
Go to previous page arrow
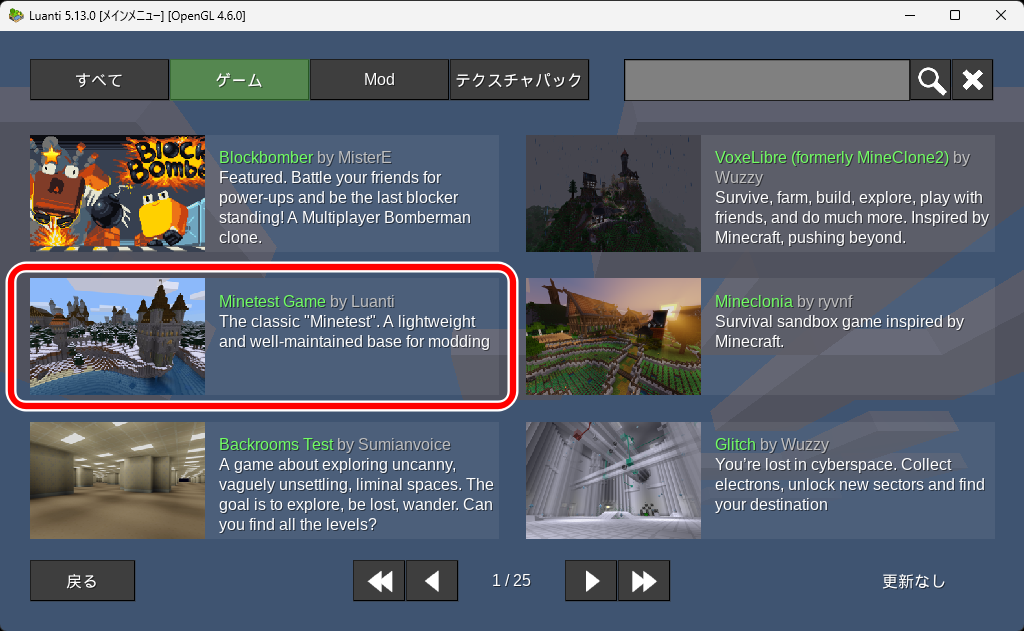[432, 581]
